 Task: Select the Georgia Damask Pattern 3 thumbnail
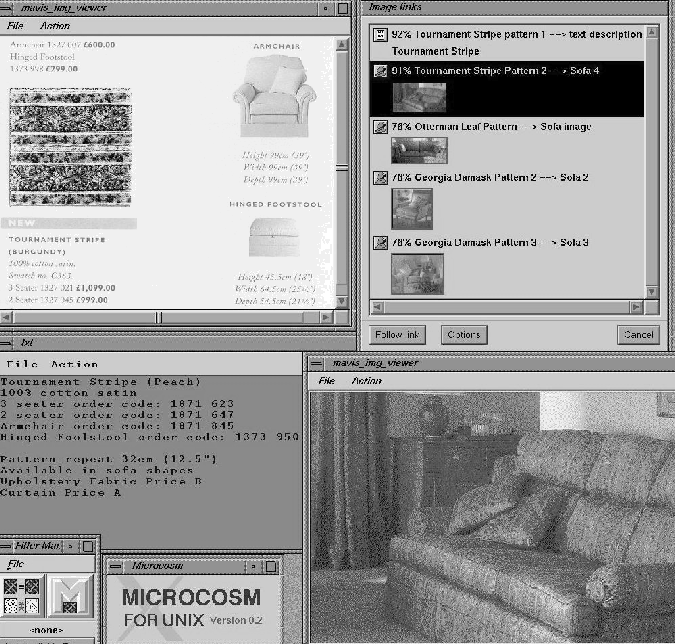point(417,273)
